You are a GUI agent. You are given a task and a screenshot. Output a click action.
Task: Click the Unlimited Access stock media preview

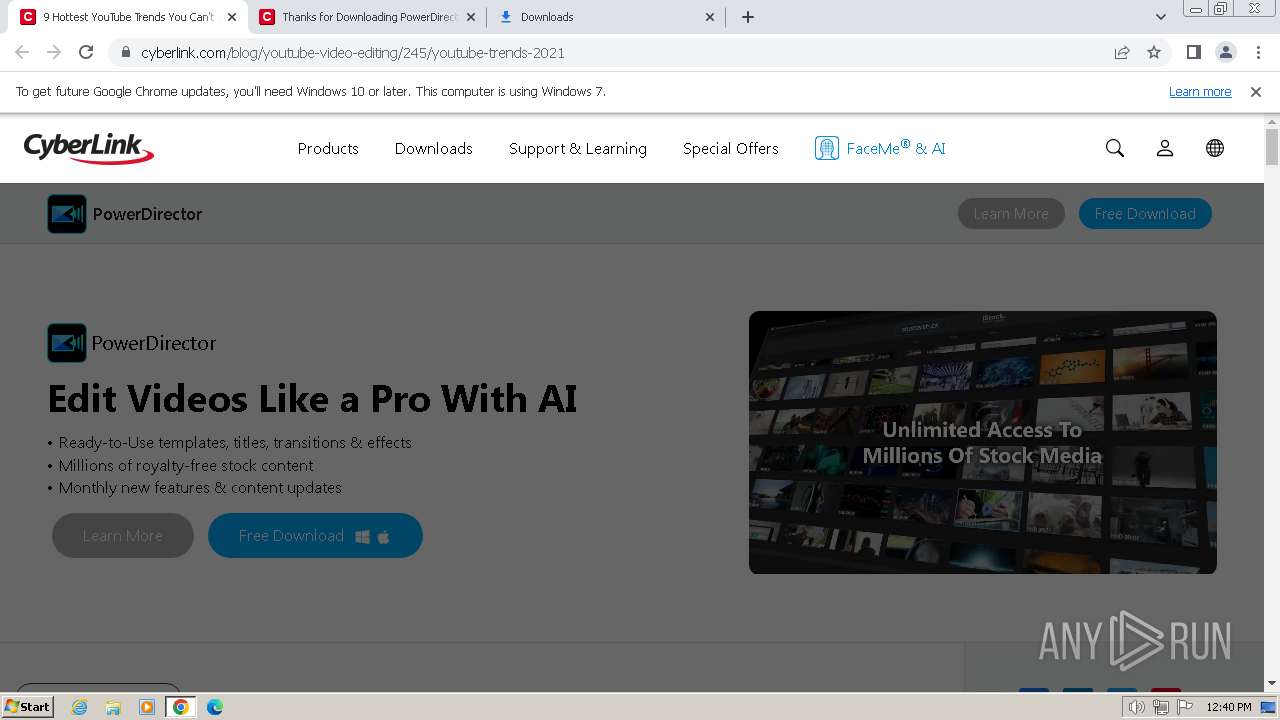983,442
